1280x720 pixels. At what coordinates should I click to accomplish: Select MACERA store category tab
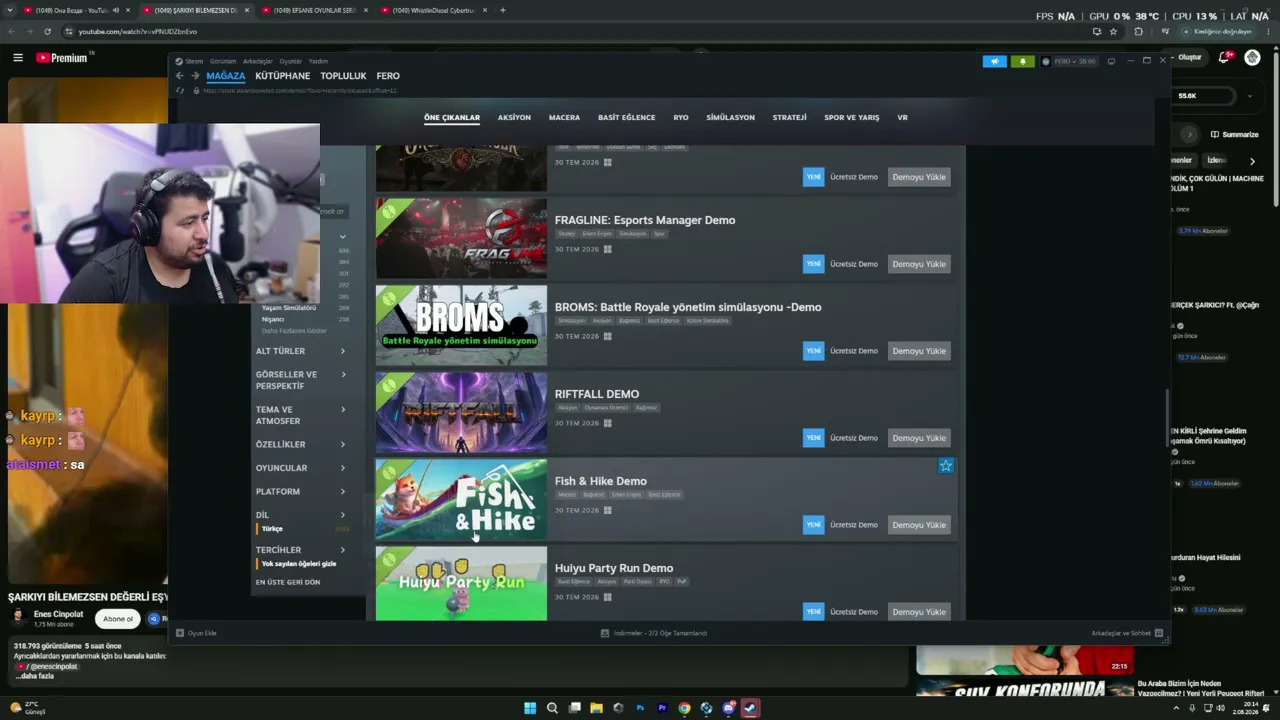(x=564, y=118)
